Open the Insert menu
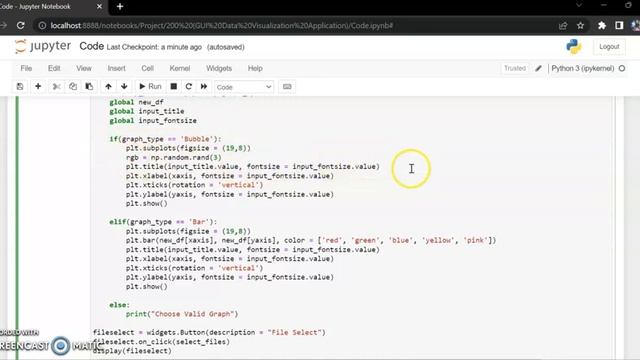The image size is (640, 360). click(x=116, y=68)
